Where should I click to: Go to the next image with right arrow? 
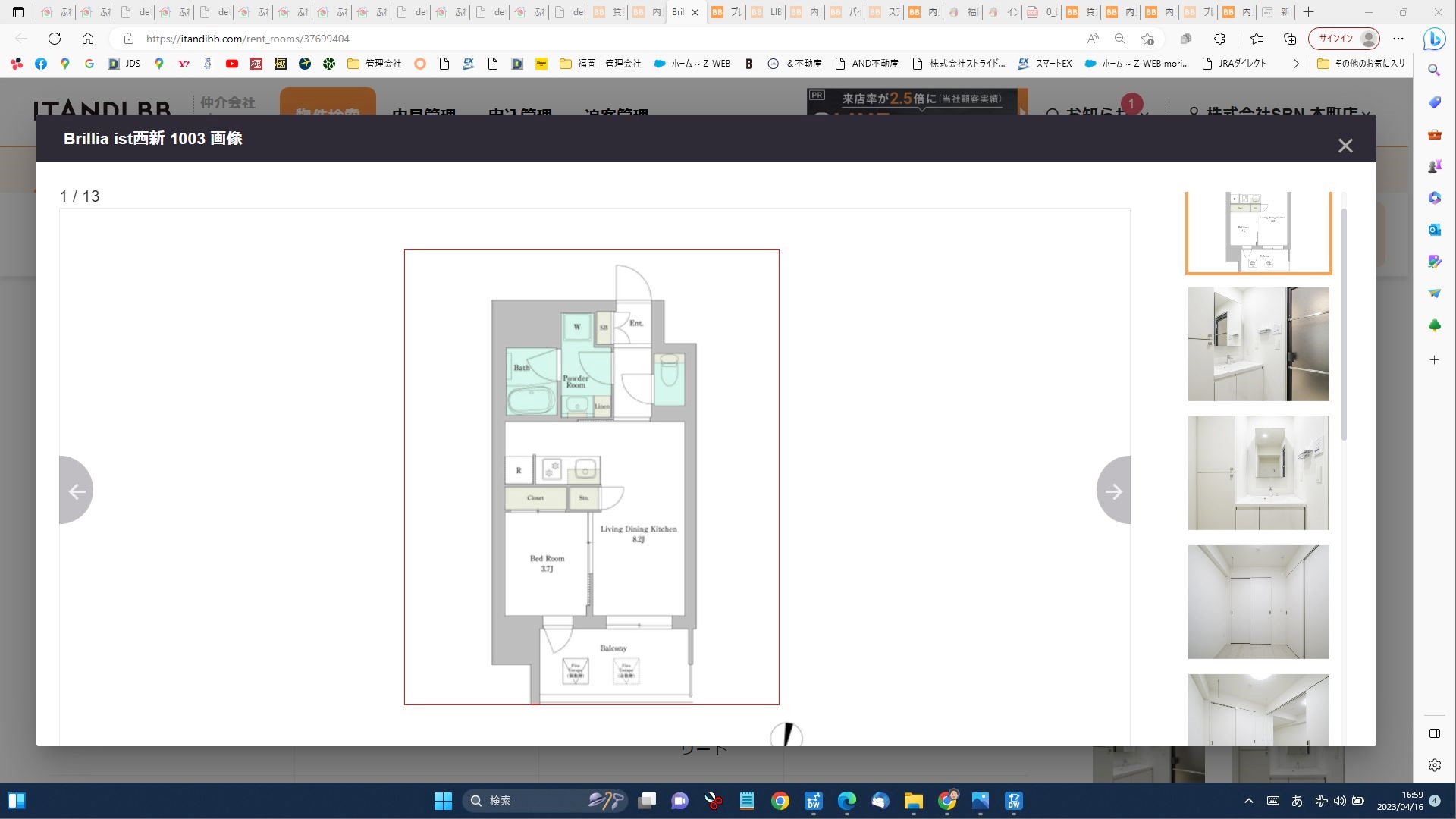[1113, 491]
